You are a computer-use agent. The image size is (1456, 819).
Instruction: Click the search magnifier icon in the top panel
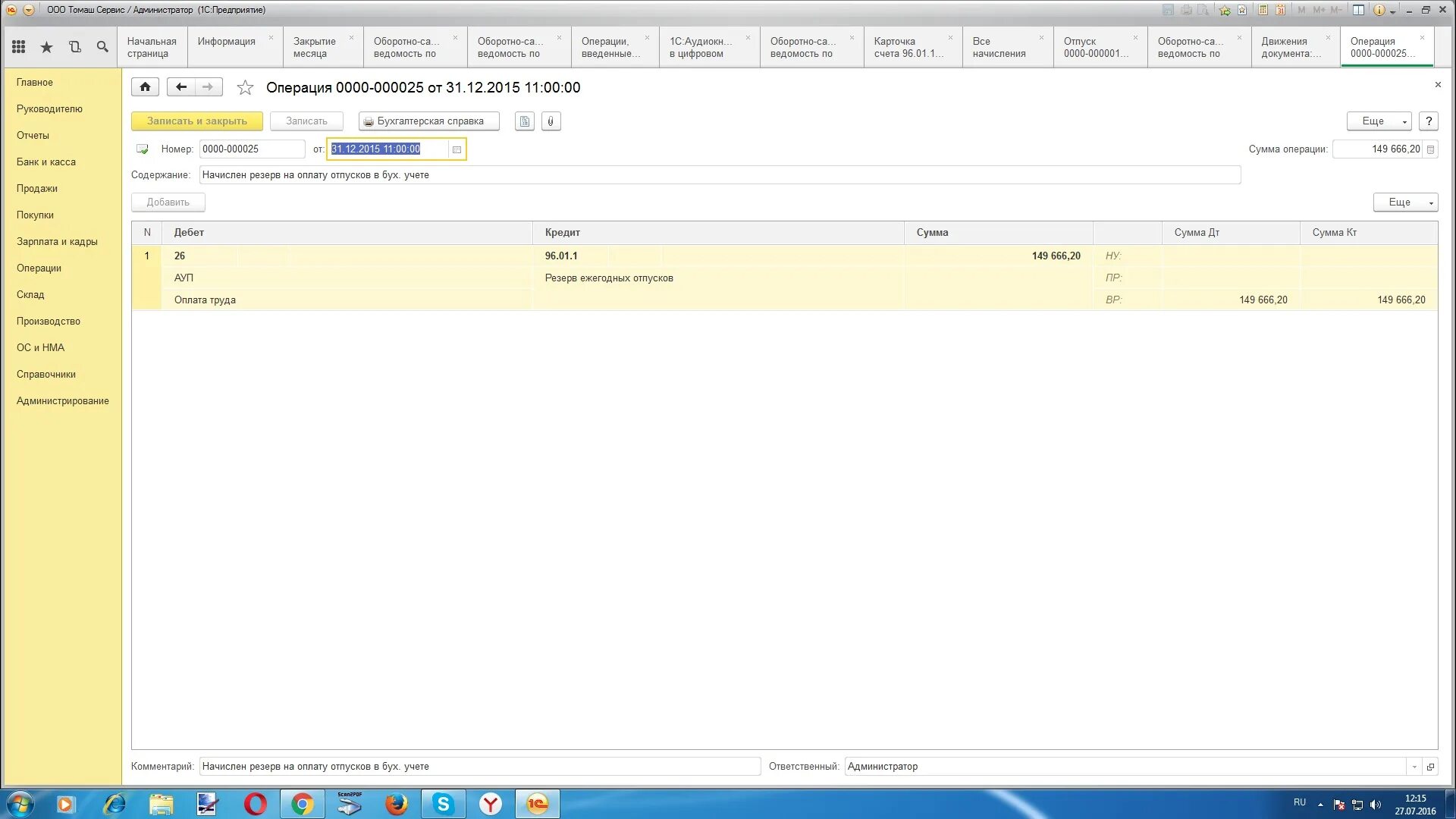[102, 47]
